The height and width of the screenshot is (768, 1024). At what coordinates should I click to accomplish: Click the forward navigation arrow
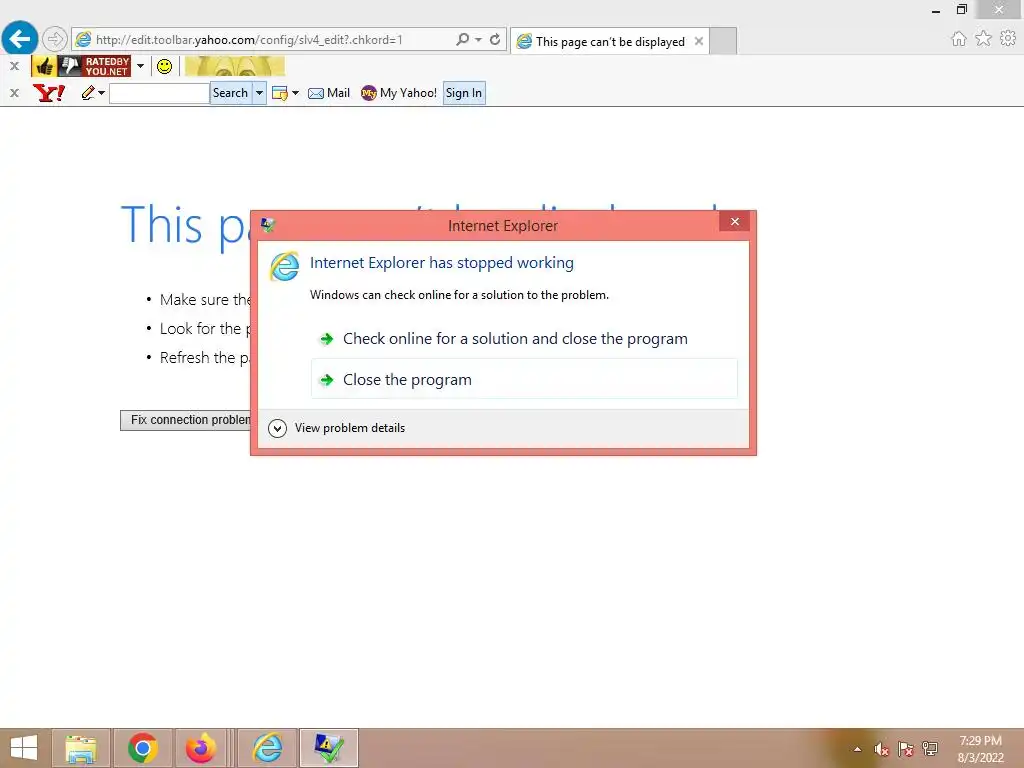pyautogui.click(x=55, y=39)
